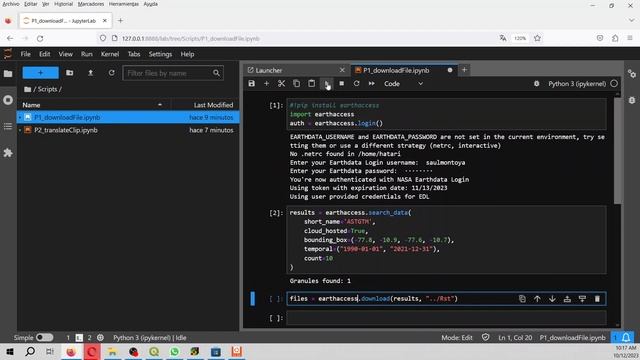Open the cell type Code dropdown

tap(403, 84)
